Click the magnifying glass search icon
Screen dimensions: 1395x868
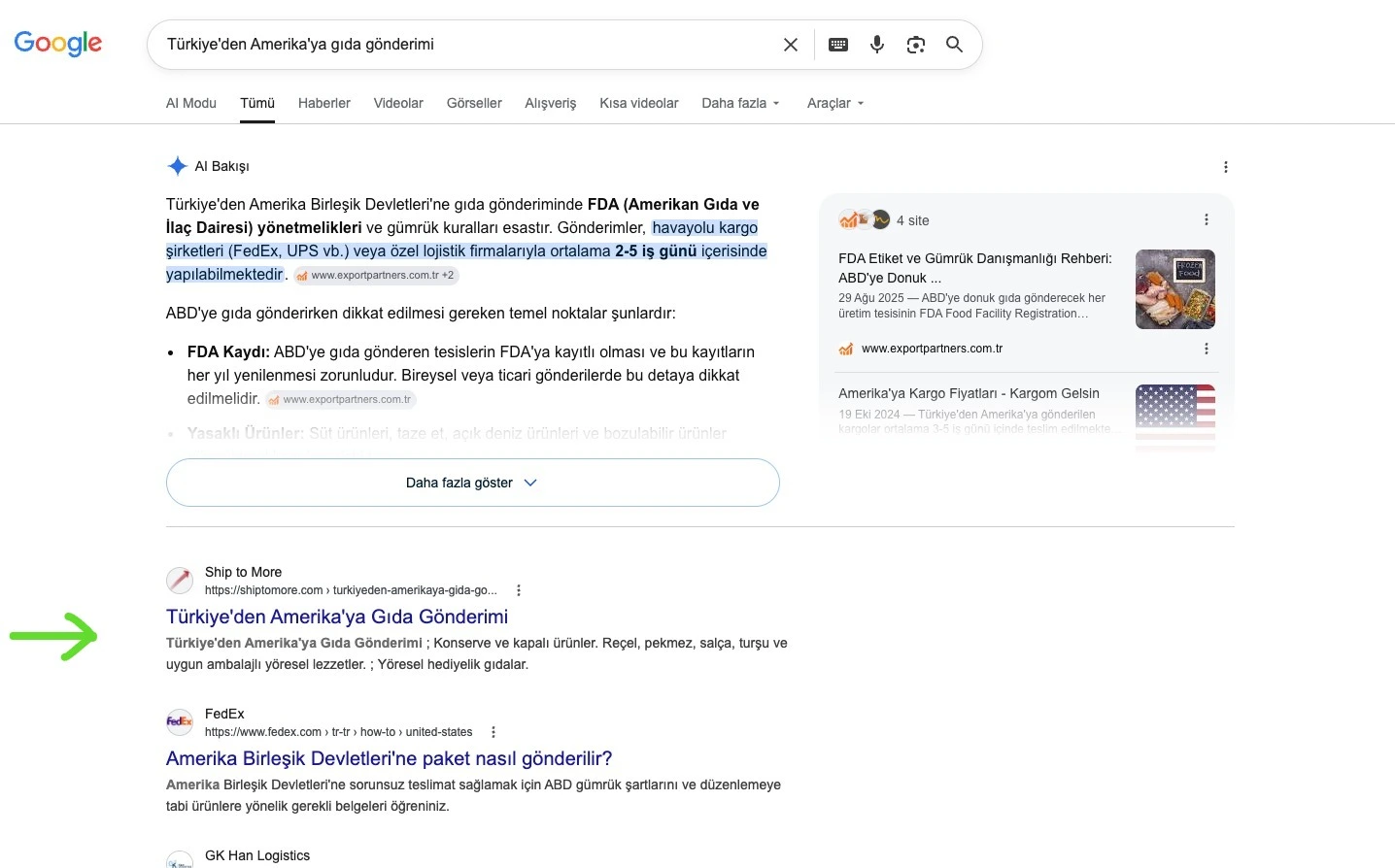point(955,45)
